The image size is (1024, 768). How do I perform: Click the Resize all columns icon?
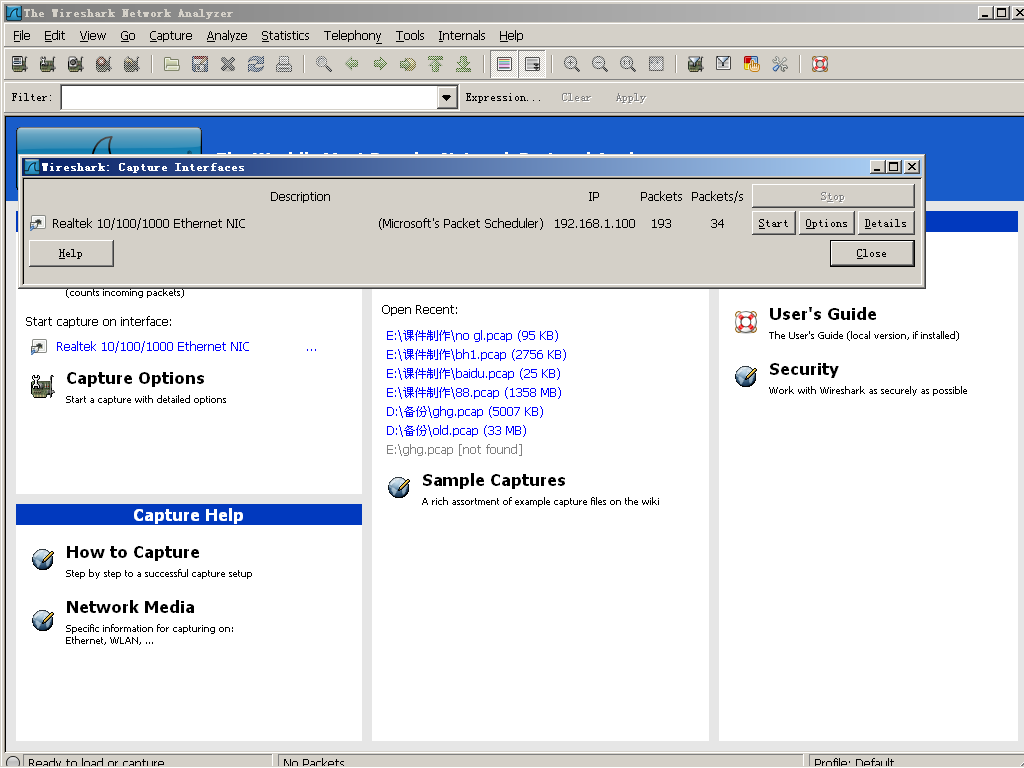click(x=656, y=64)
